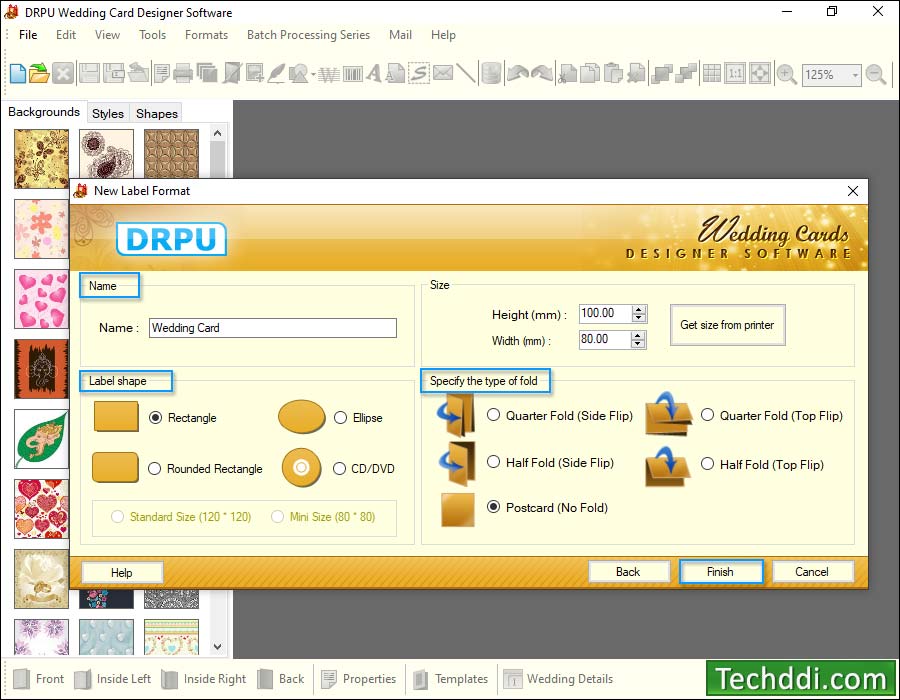Choose Half Fold (Side Flip)

(x=493, y=462)
